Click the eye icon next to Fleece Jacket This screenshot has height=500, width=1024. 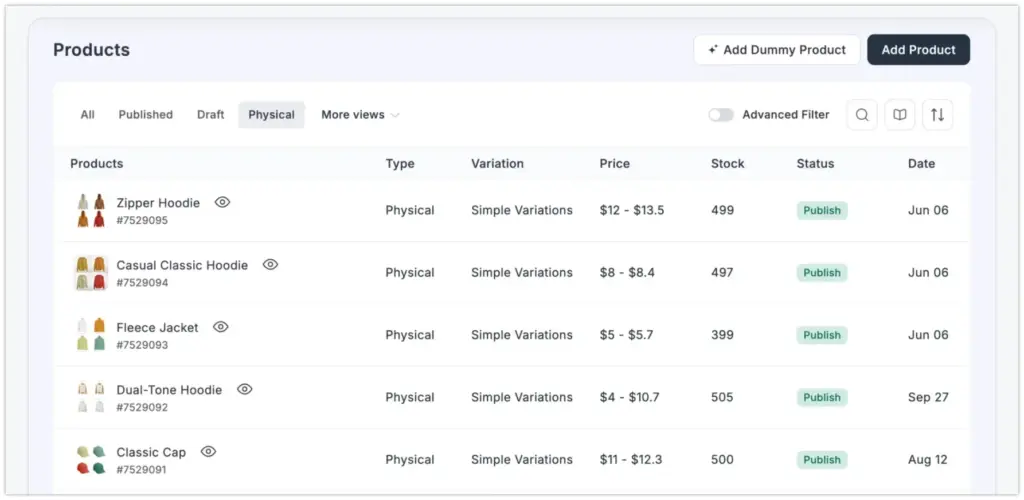coord(221,327)
